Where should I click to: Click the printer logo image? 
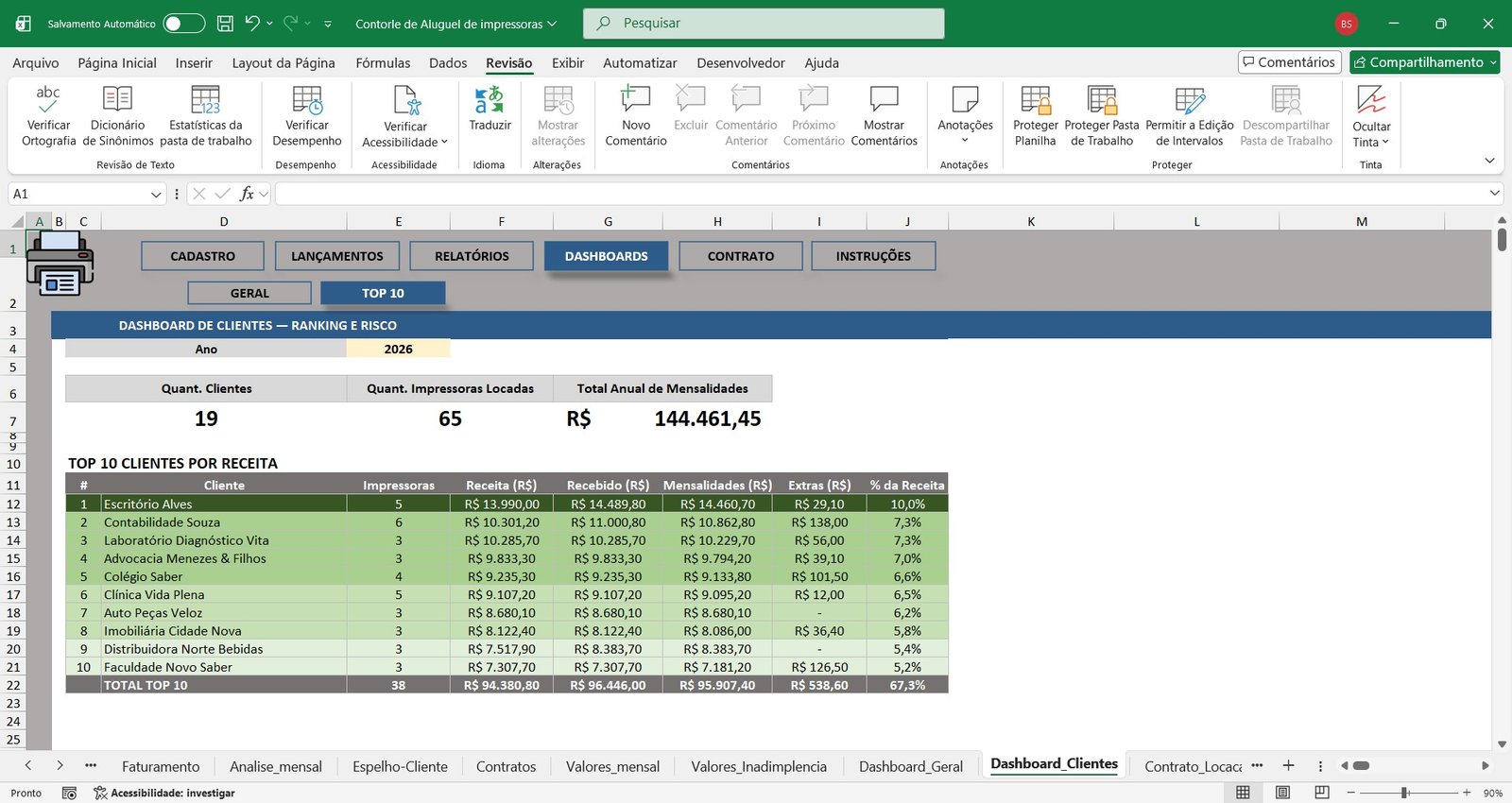pyautogui.click(x=60, y=264)
